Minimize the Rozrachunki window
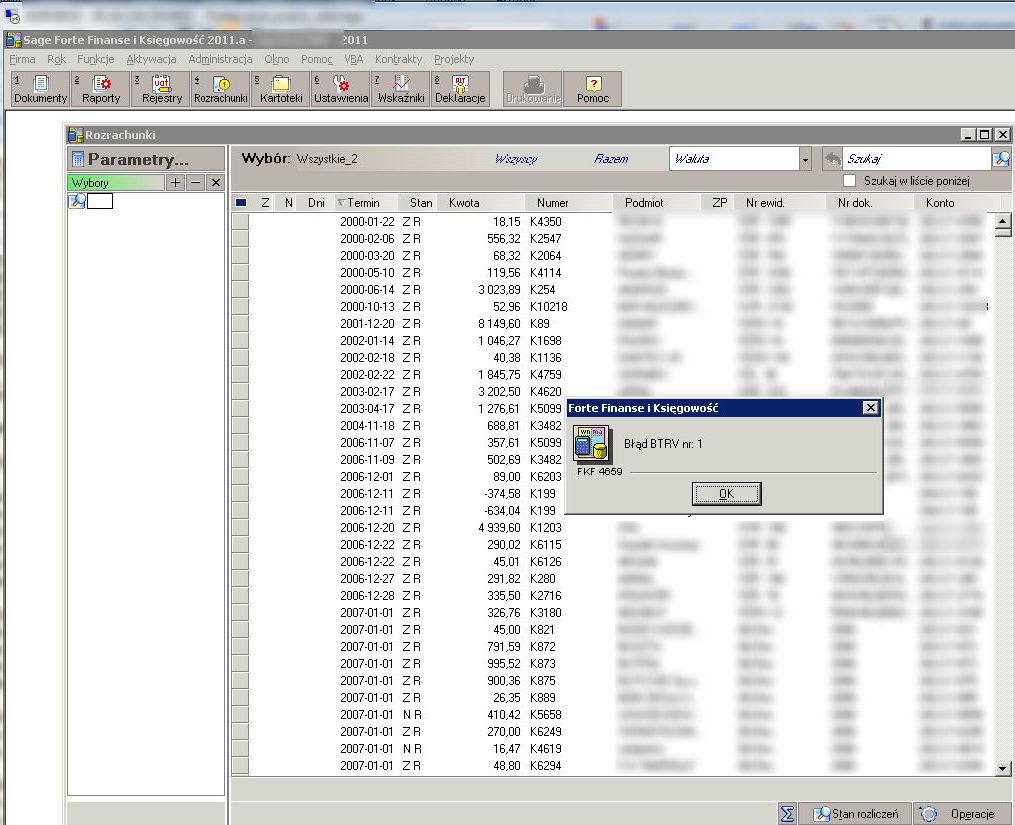Viewport: 1015px width, 825px height. tap(968, 135)
